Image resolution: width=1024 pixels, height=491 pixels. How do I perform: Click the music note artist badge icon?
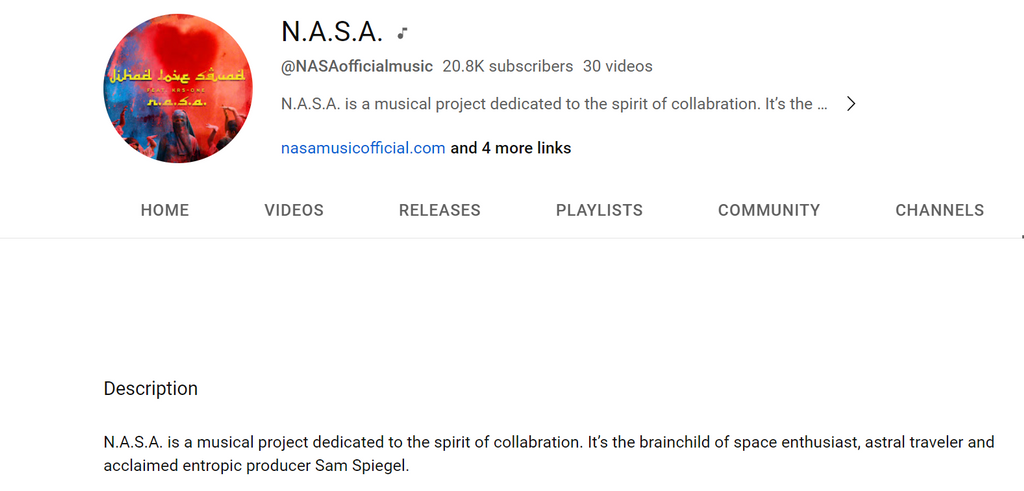coord(403,33)
